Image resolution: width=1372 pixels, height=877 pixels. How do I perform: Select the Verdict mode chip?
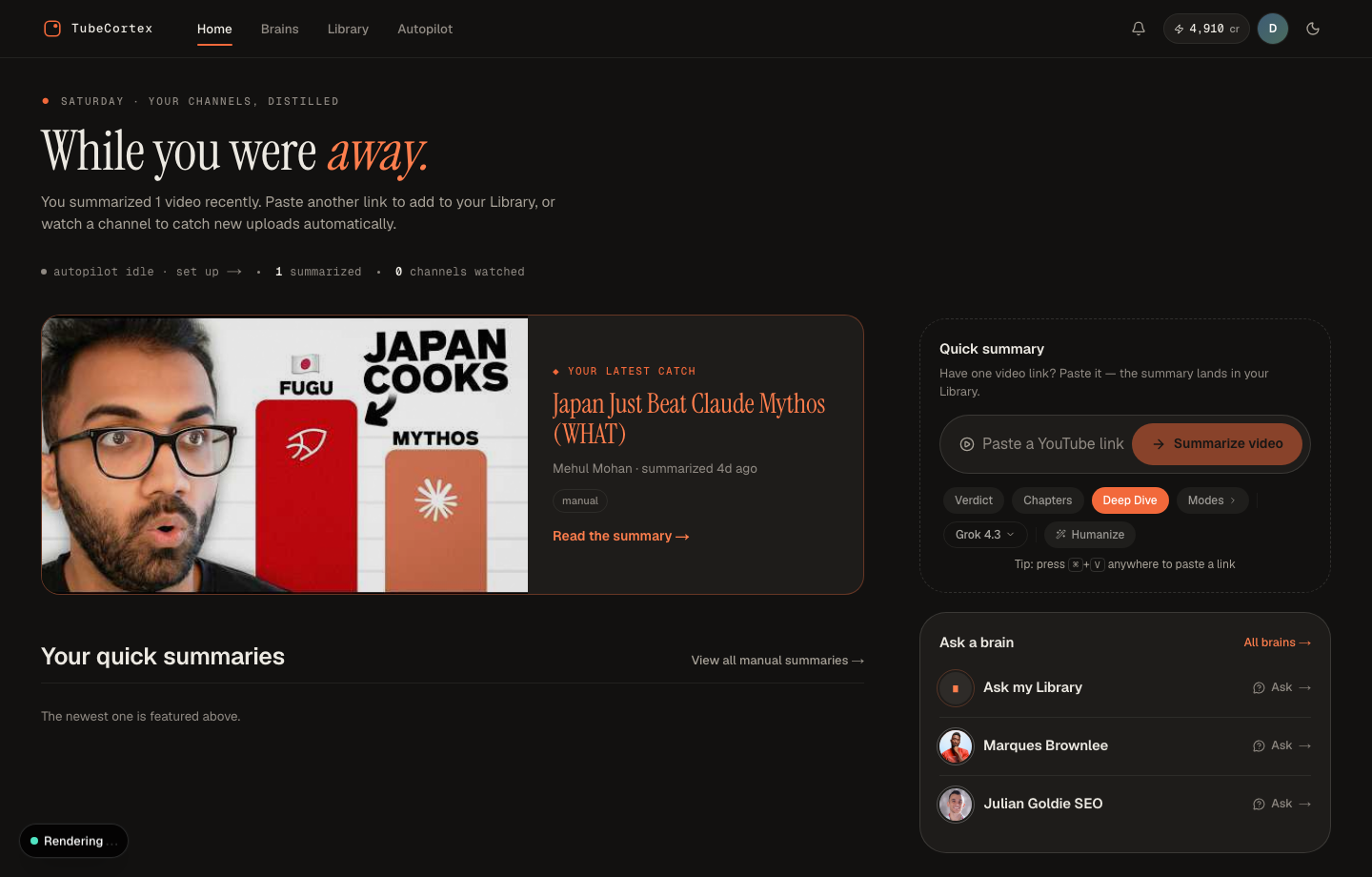pos(974,500)
